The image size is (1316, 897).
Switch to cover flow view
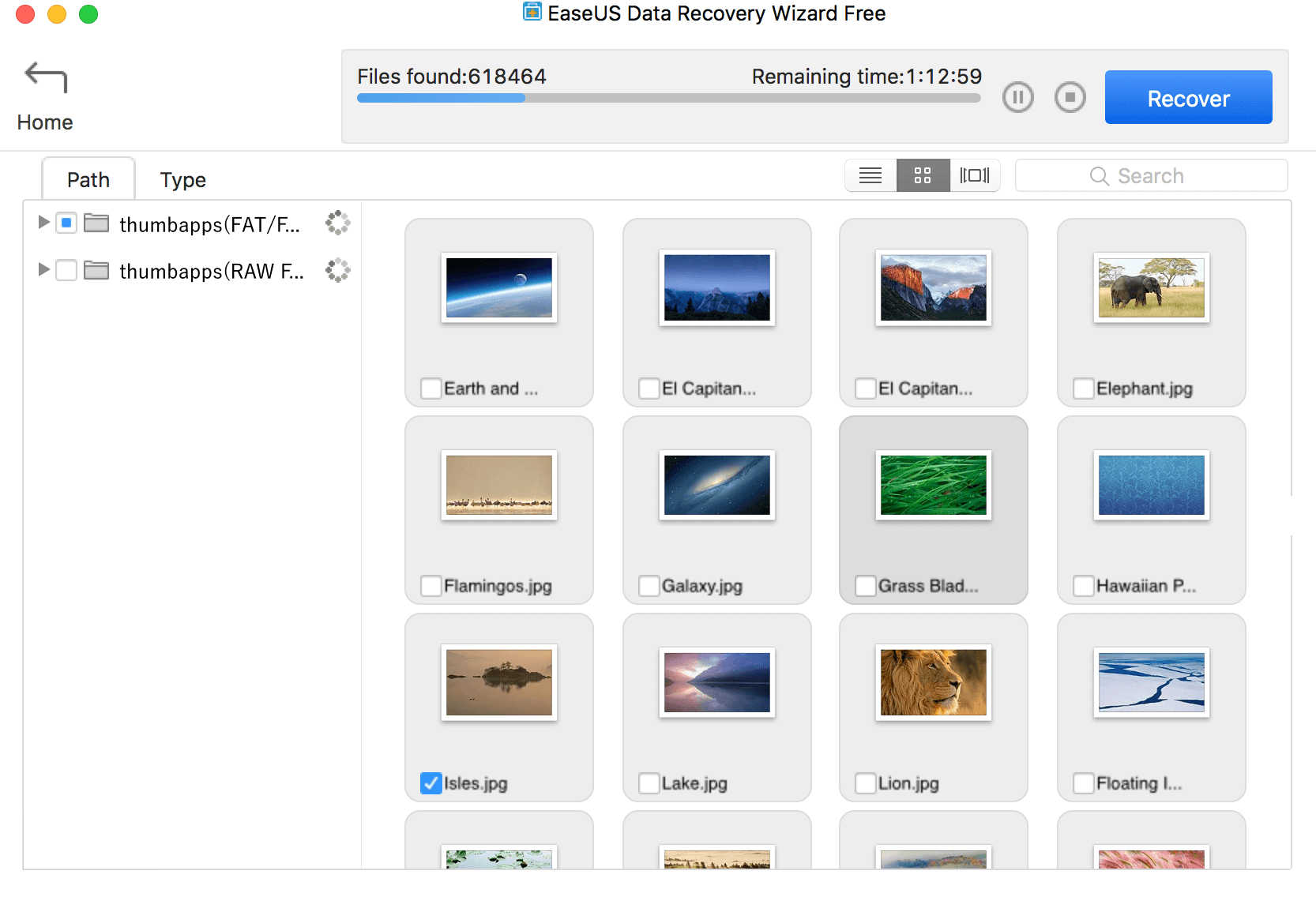click(975, 175)
